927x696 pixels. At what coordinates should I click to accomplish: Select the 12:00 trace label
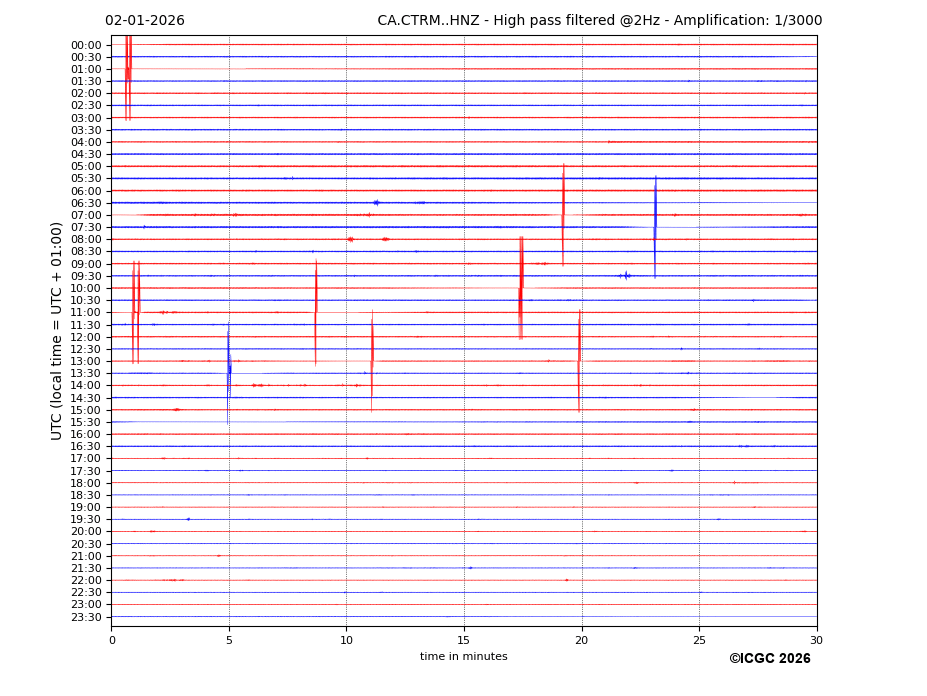coord(85,337)
